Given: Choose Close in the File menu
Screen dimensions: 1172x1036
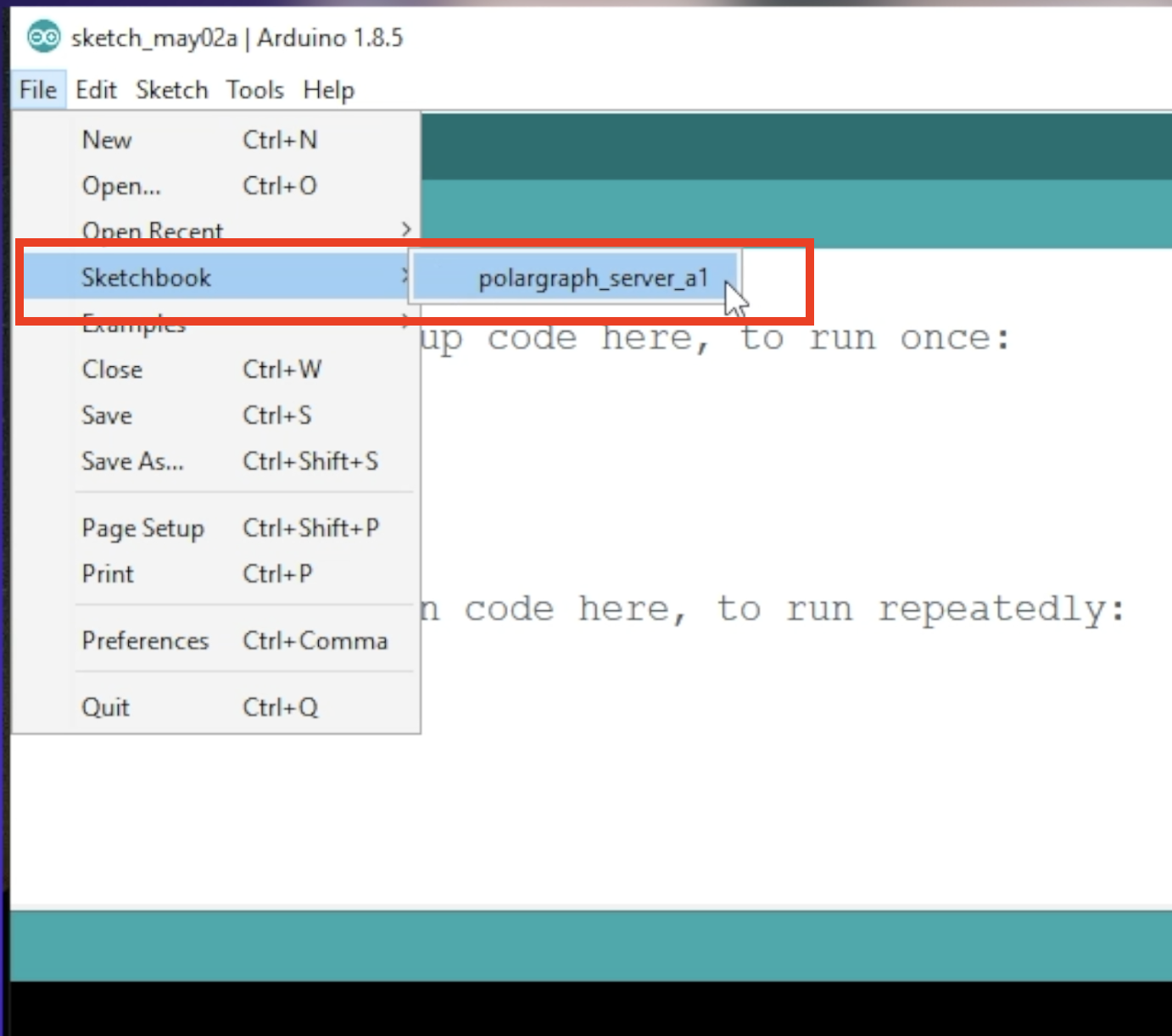Looking at the screenshot, I should pyautogui.click(x=217, y=370).
